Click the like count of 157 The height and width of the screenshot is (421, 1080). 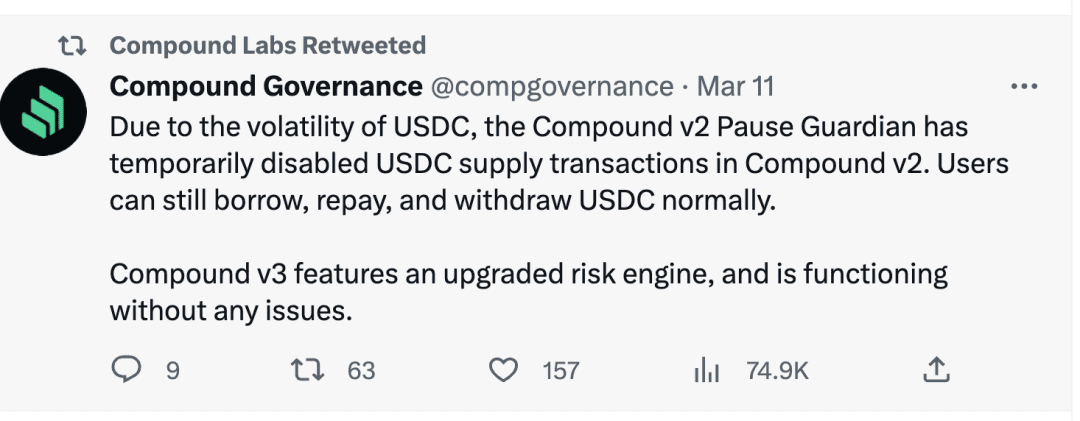(561, 371)
